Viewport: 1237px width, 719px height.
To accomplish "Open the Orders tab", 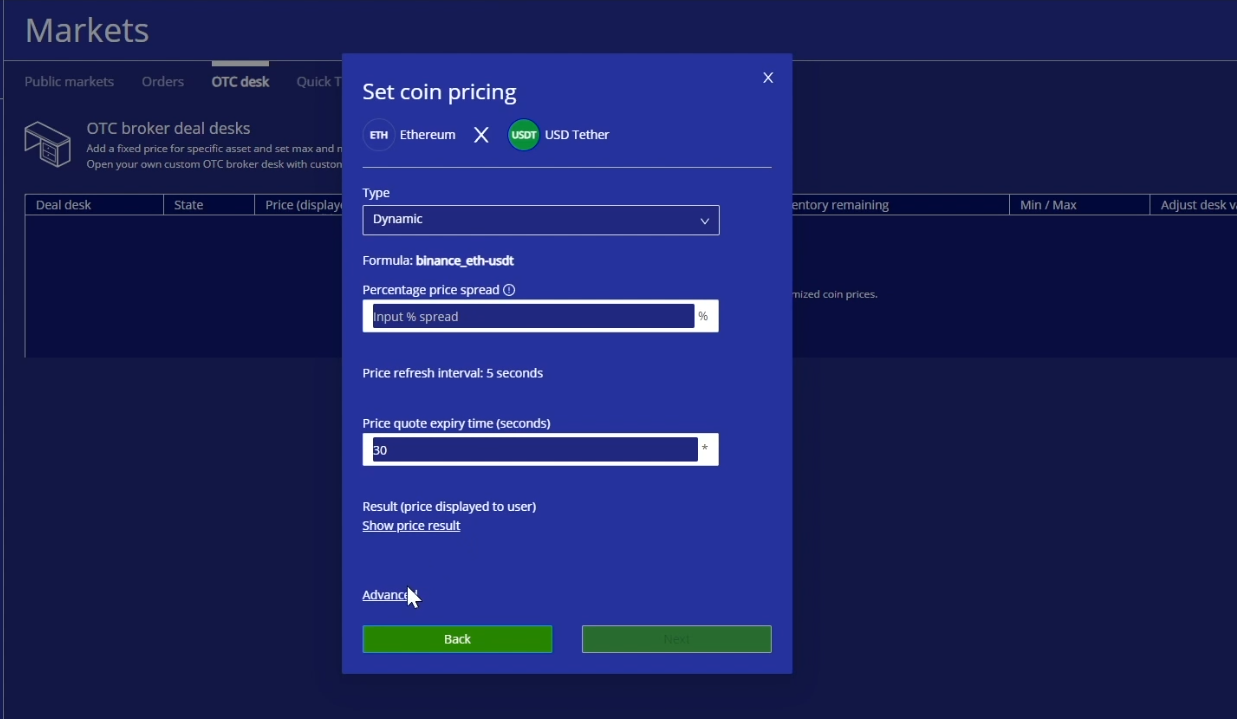I will (163, 82).
